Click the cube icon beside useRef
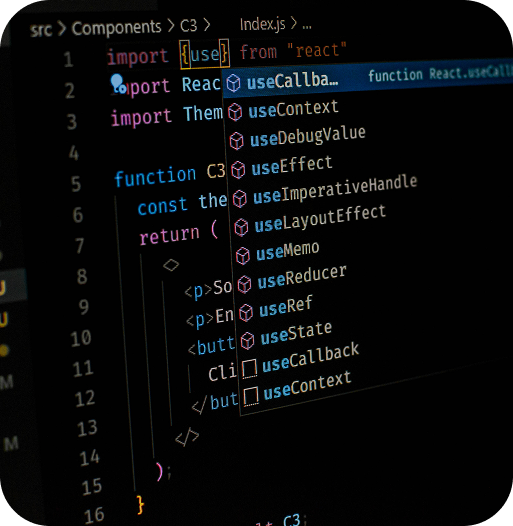This screenshot has height=526, width=513. tap(246, 312)
